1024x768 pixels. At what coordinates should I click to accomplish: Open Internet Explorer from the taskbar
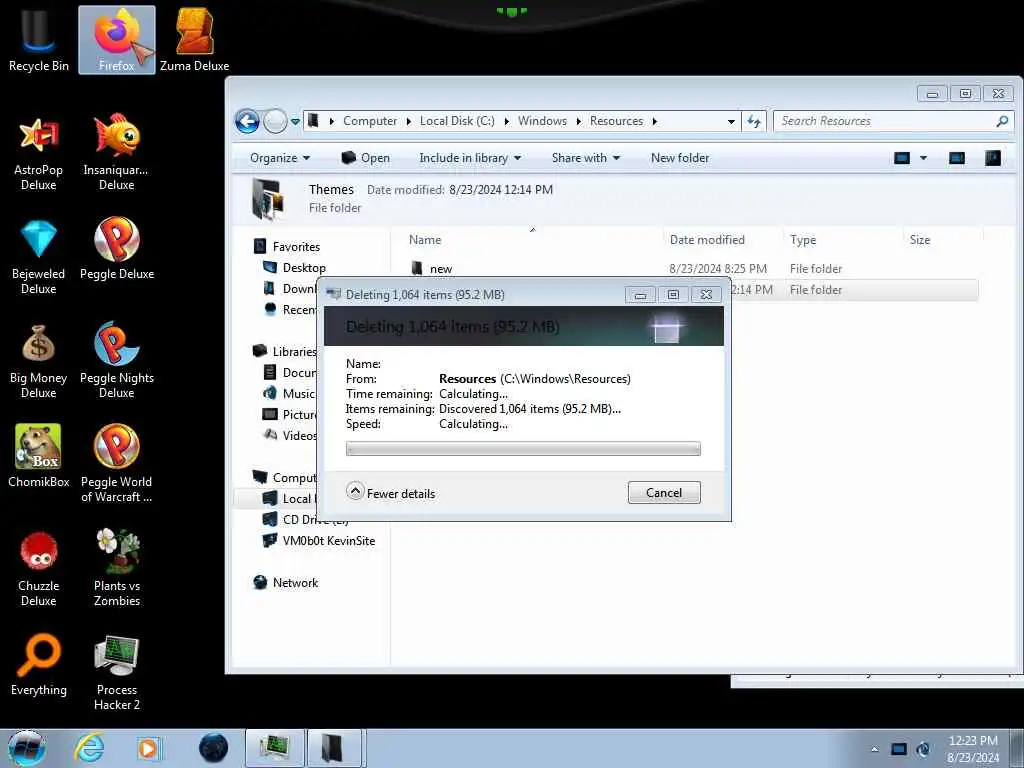(89, 748)
